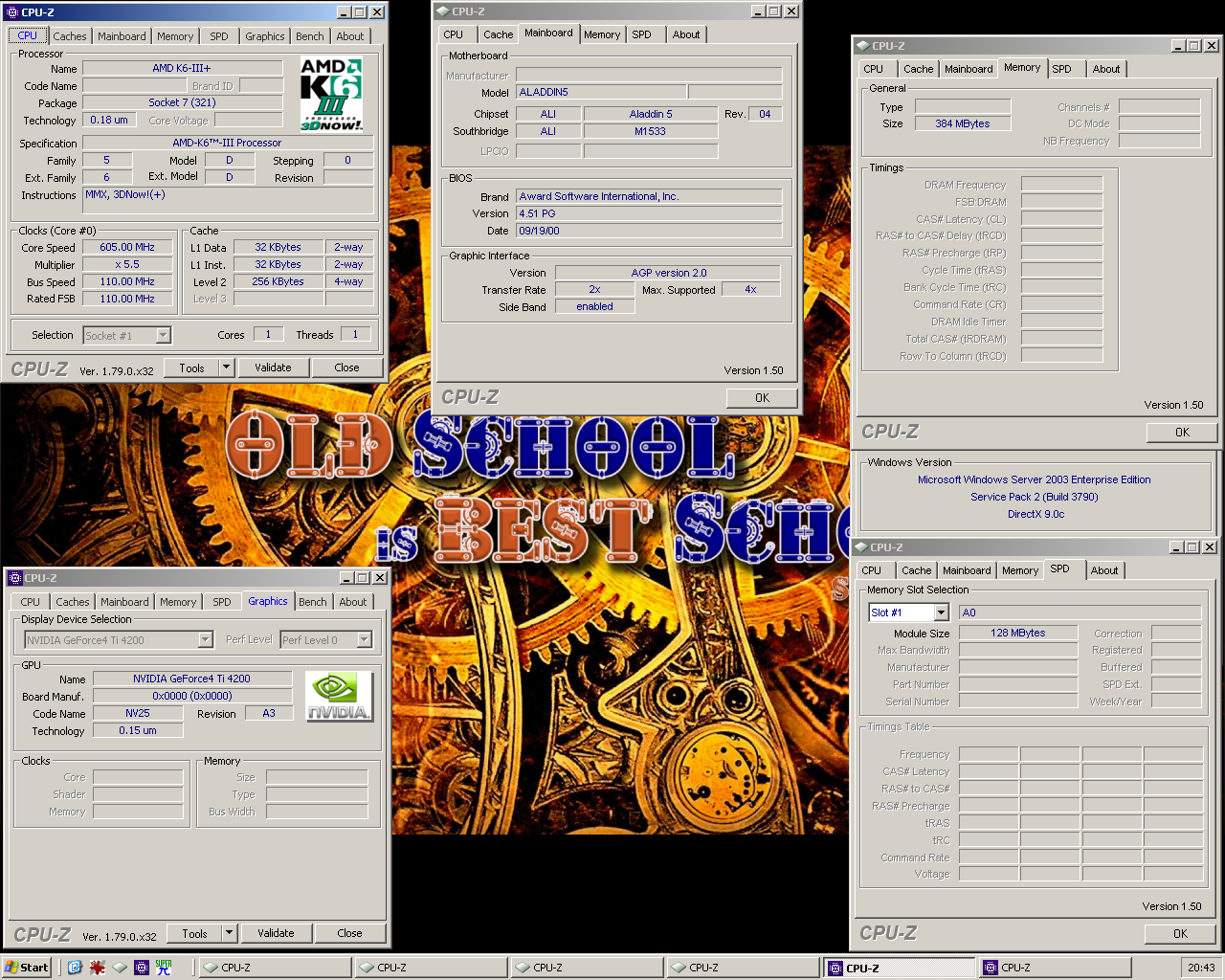The width and height of the screenshot is (1225, 980).
Task: Click the purple CPU-Z quick launch icon
Action: 142,968
